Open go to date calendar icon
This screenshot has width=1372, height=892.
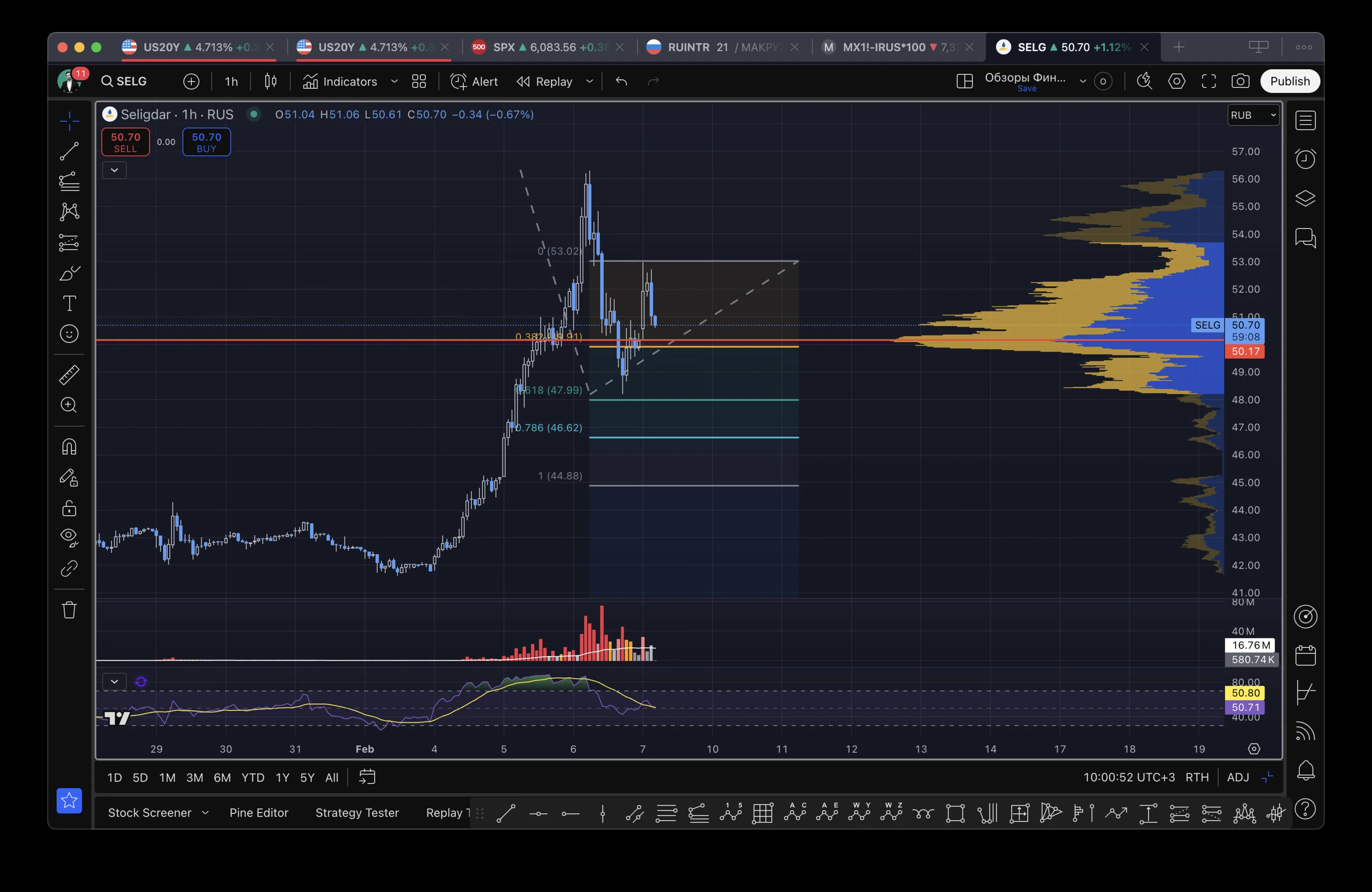pos(367,777)
